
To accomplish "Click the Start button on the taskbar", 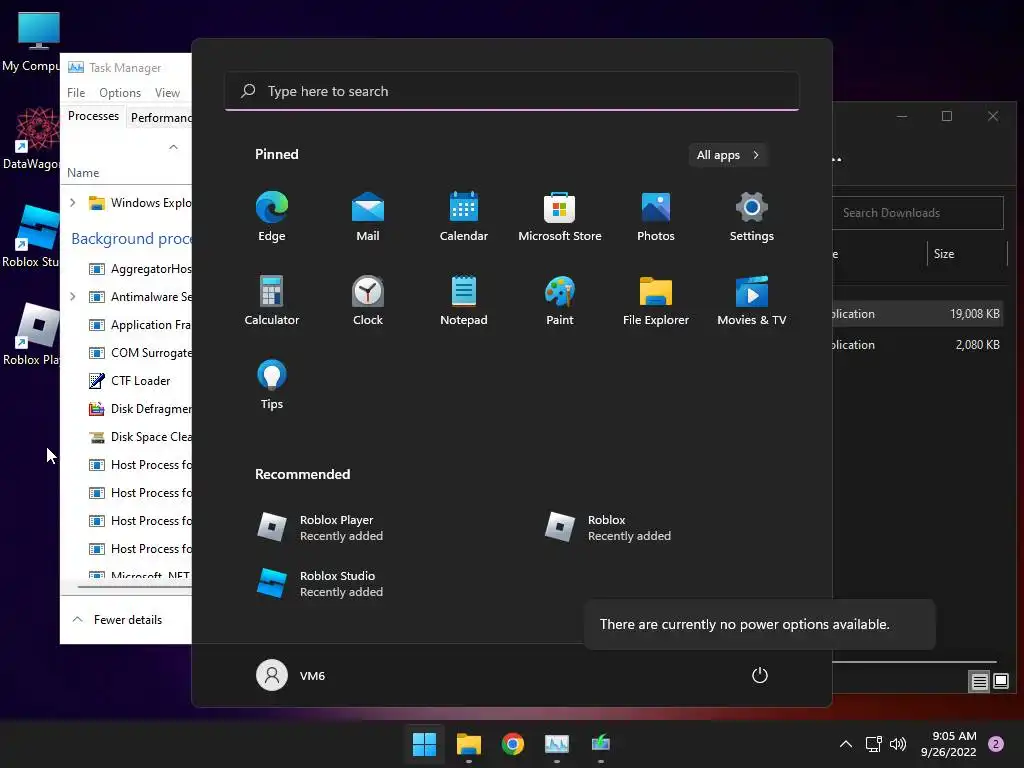I will click(424, 744).
